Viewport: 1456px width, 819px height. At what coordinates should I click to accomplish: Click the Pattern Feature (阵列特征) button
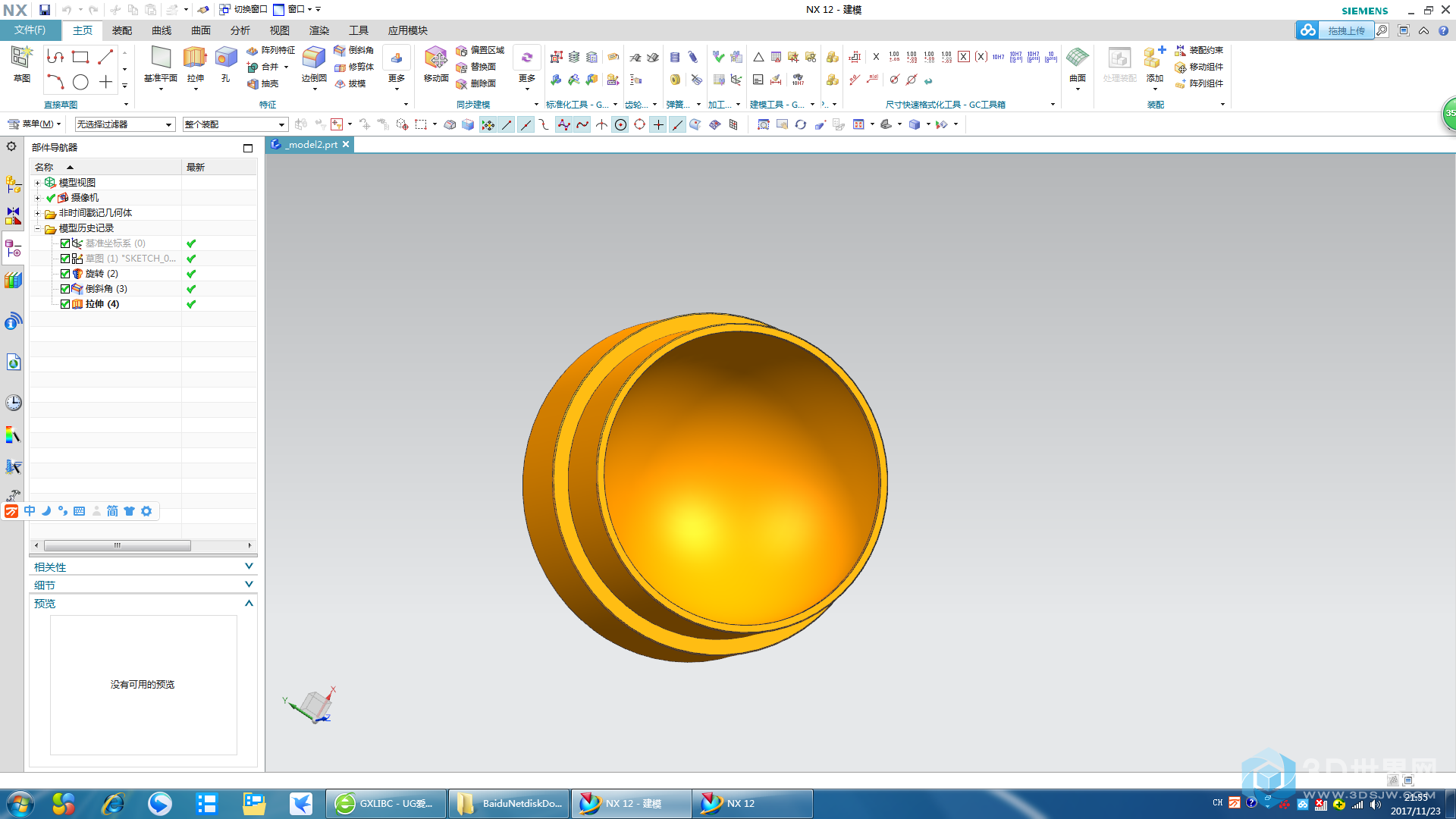pyautogui.click(x=271, y=50)
